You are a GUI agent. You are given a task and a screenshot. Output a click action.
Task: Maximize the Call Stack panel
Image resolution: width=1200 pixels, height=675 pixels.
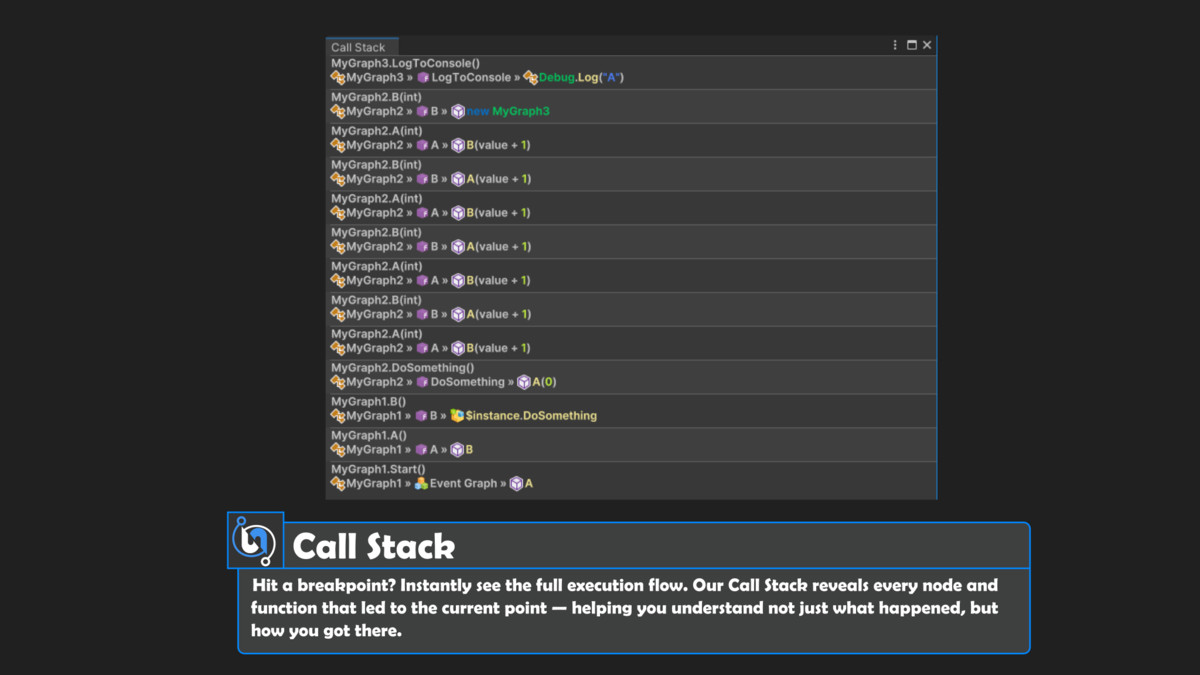[x=911, y=45]
